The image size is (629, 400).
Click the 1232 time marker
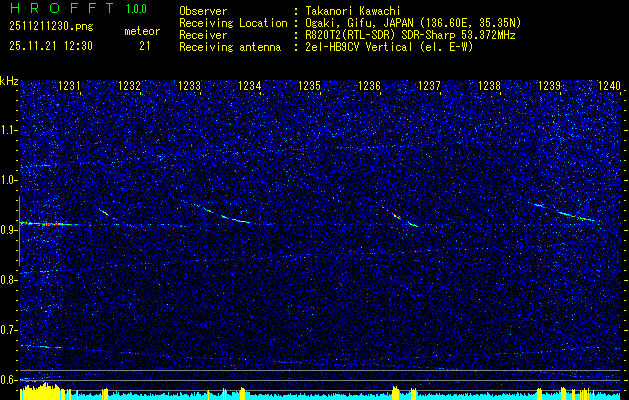[130, 86]
